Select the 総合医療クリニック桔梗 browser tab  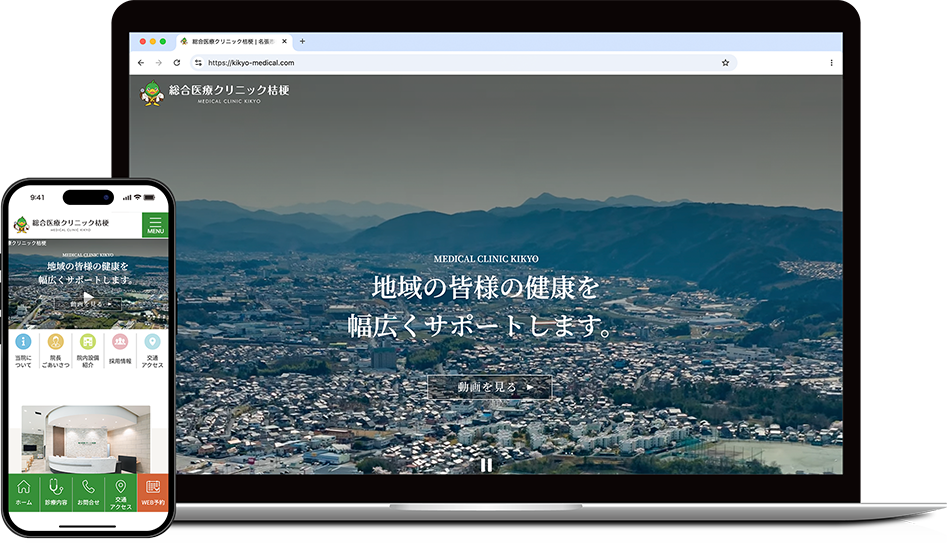pyautogui.click(x=233, y=42)
